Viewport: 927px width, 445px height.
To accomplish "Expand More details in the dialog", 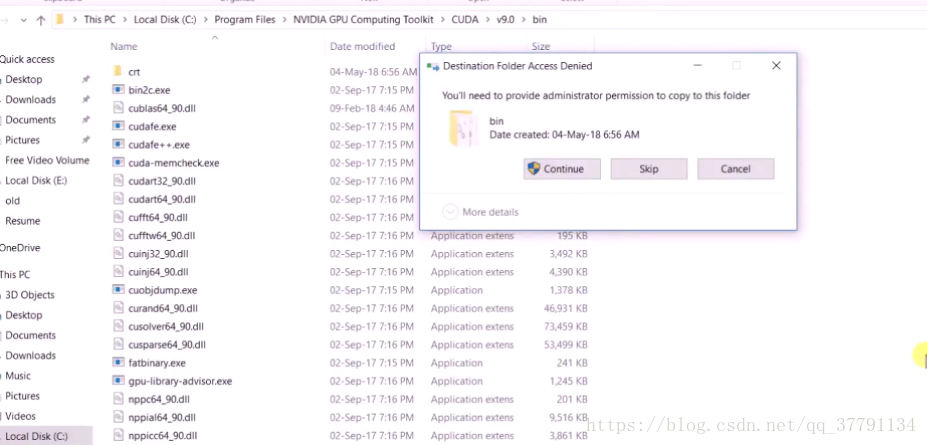I will pyautogui.click(x=481, y=212).
